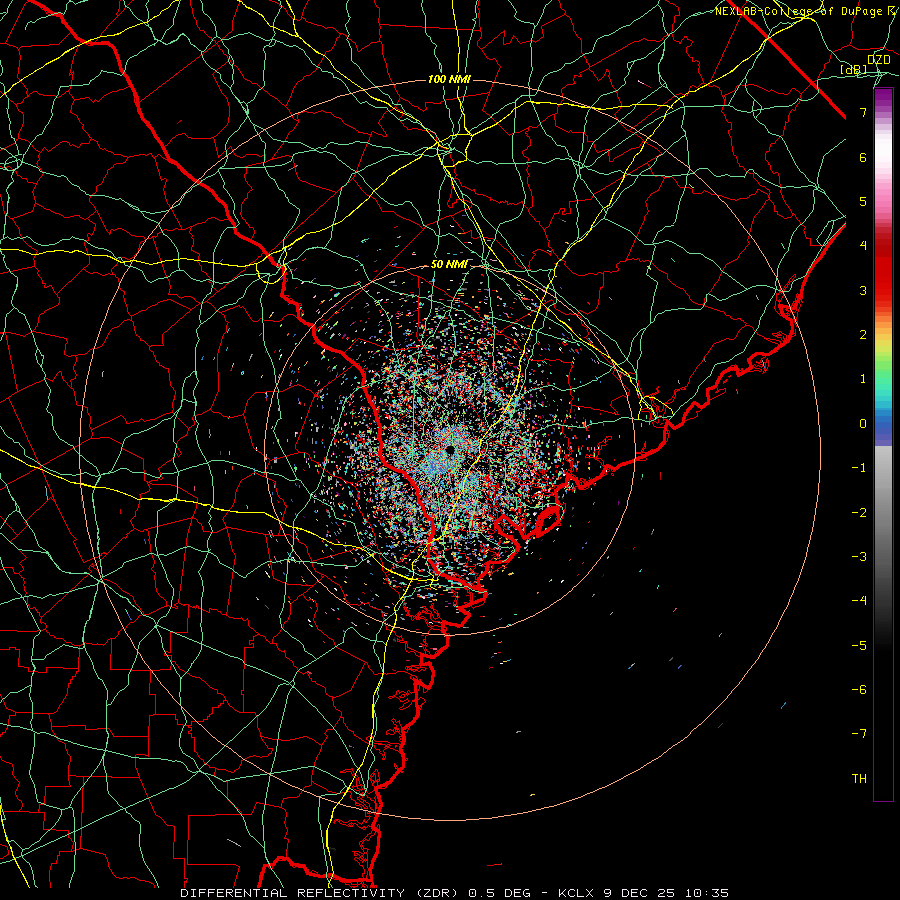Image resolution: width=900 pixels, height=900 pixels.
Task: Click the 10:35 timestamp
Action: click(707, 893)
